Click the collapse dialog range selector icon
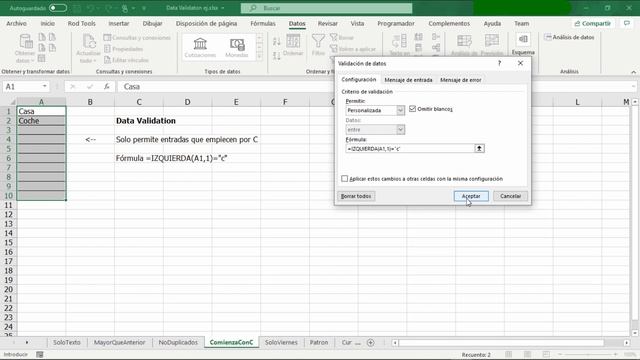Image resolution: width=640 pixels, height=360 pixels. pyautogui.click(x=479, y=149)
